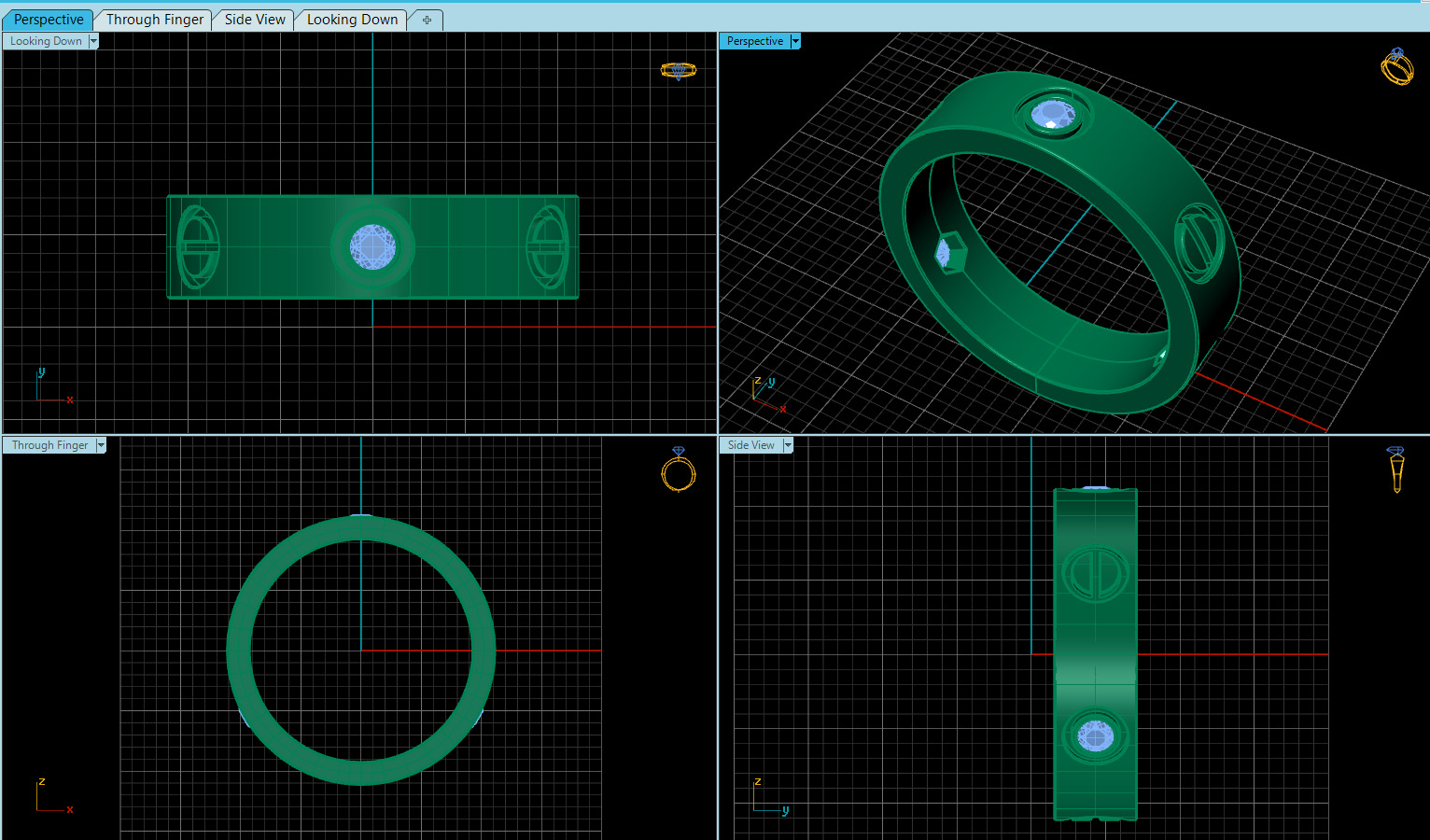Select the top gemstone in Perspective viewport
Viewport: 1430px width, 840px height.
coord(1053,115)
